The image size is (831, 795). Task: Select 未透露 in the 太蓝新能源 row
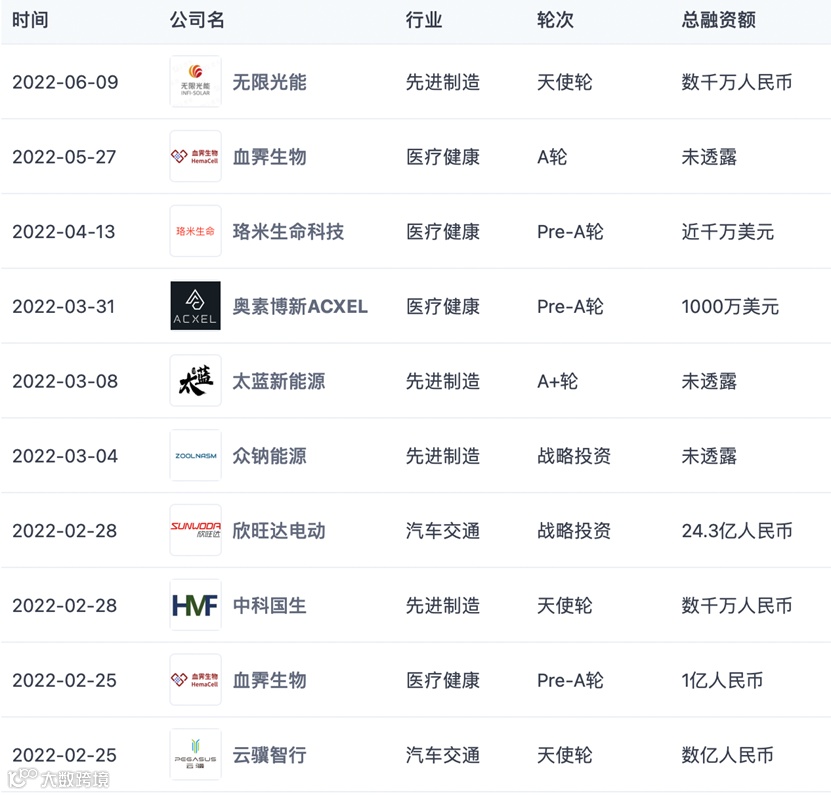point(709,381)
